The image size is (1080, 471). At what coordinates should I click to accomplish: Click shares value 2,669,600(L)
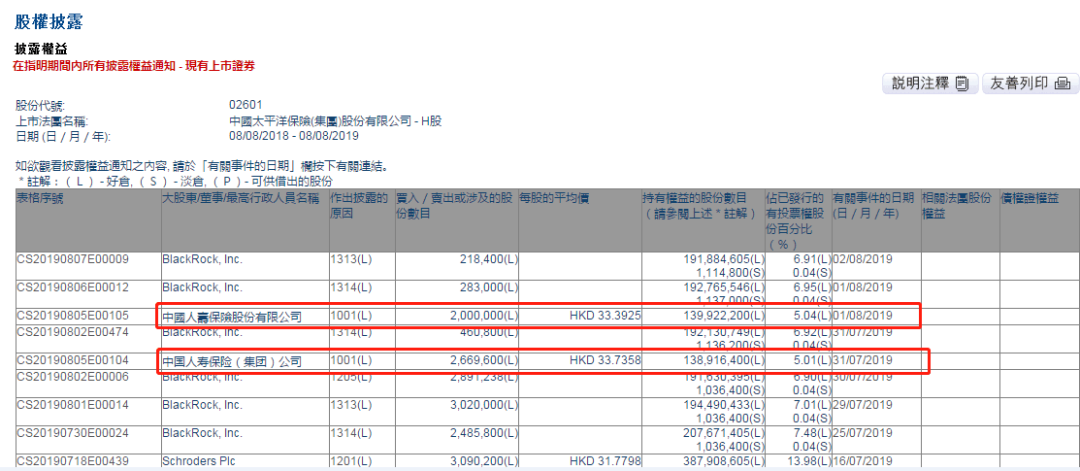(x=484, y=359)
